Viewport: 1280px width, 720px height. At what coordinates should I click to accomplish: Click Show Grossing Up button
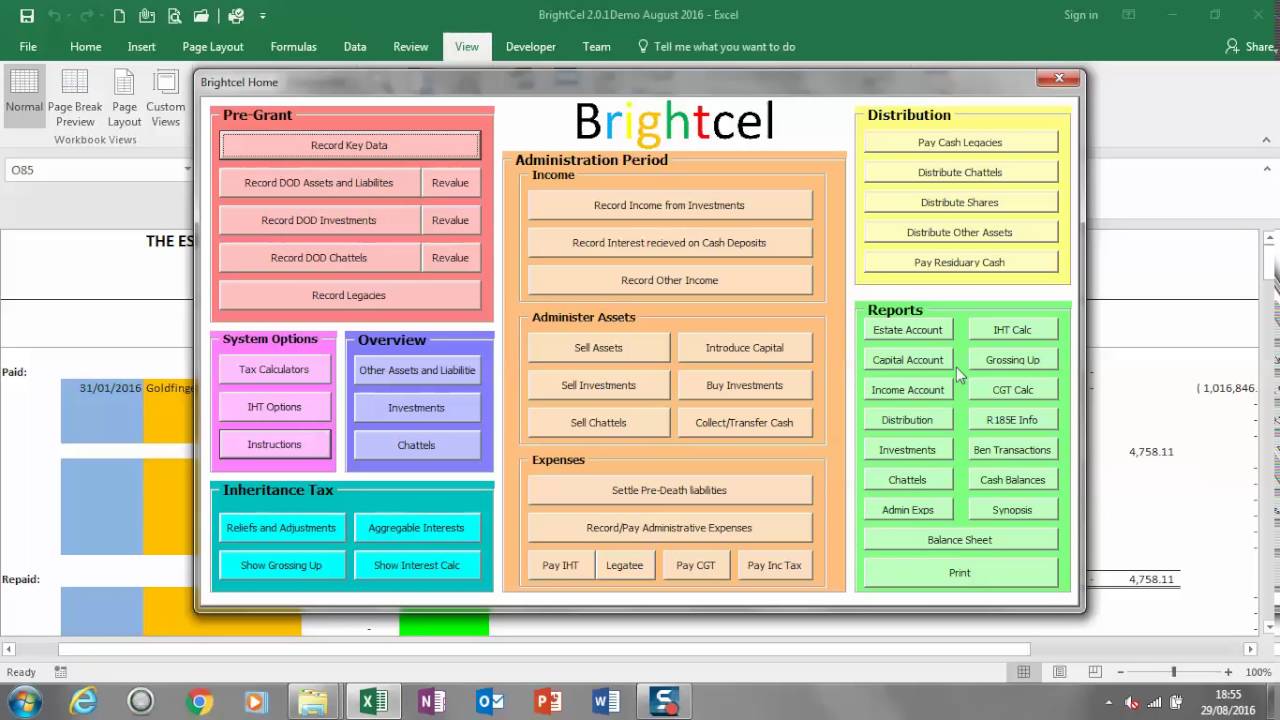pyautogui.click(x=281, y=565)
